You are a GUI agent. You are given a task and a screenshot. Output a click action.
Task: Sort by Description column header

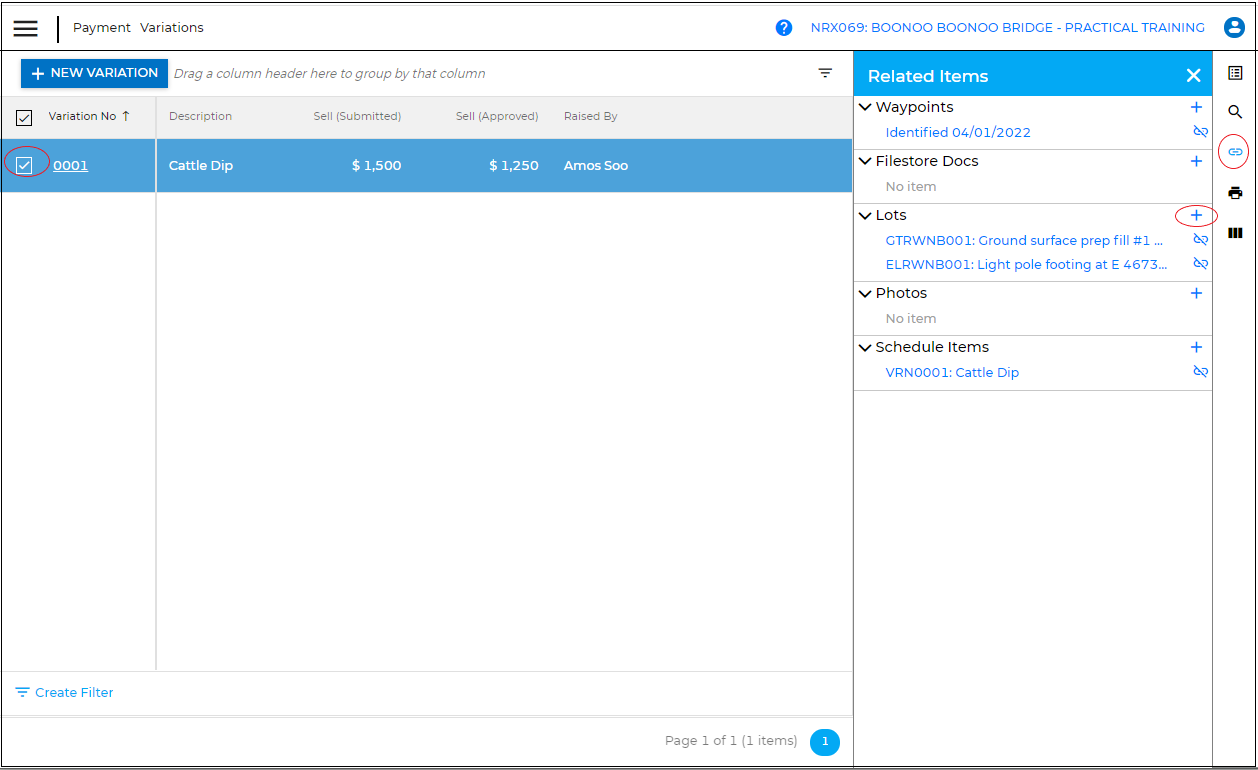[x=200, y=116]
